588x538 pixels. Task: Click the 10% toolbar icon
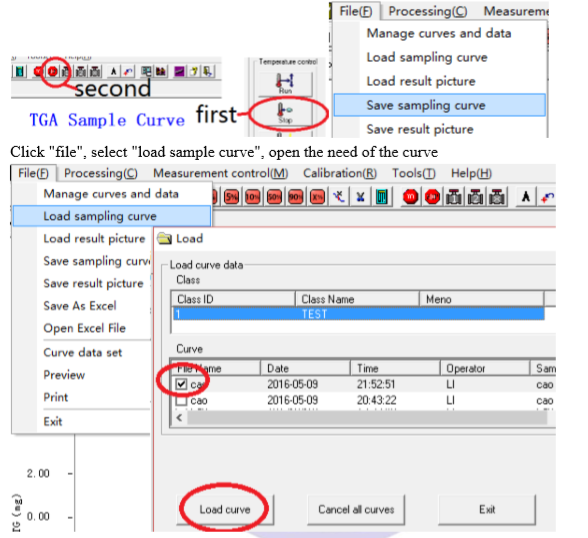point(253,197)
